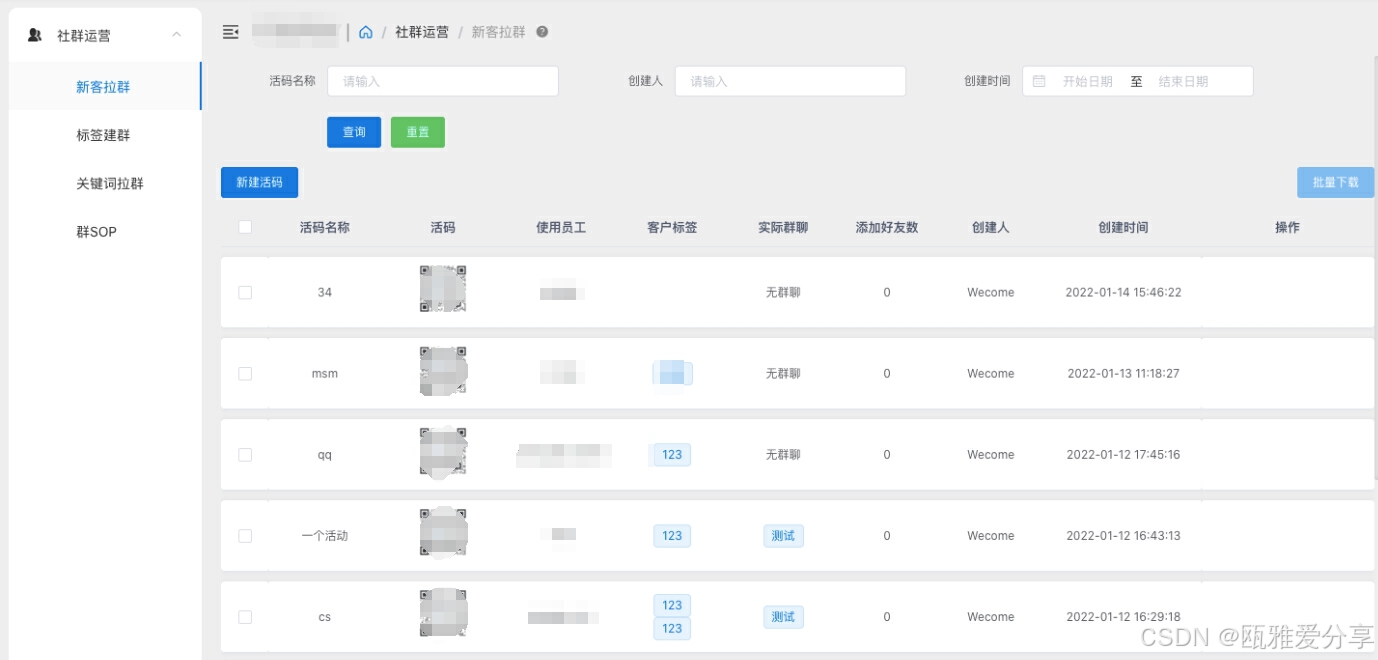Click the 社群运营 people icon in sidebar

[x=32, y=33]
